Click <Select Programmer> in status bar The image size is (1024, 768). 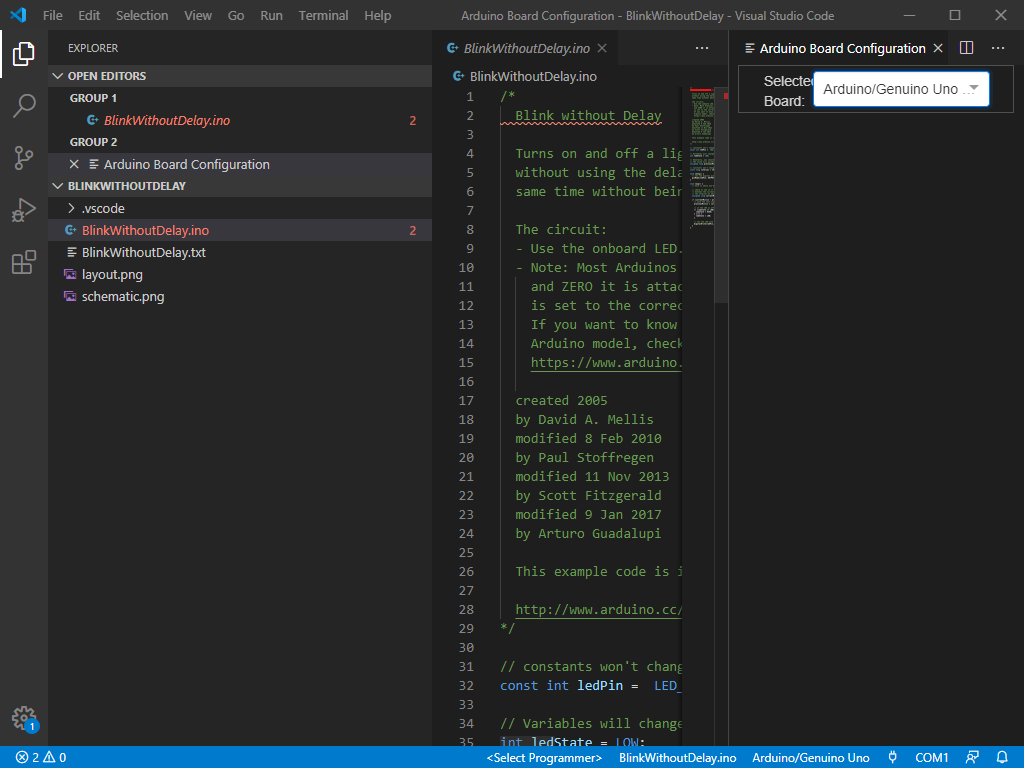544,758
